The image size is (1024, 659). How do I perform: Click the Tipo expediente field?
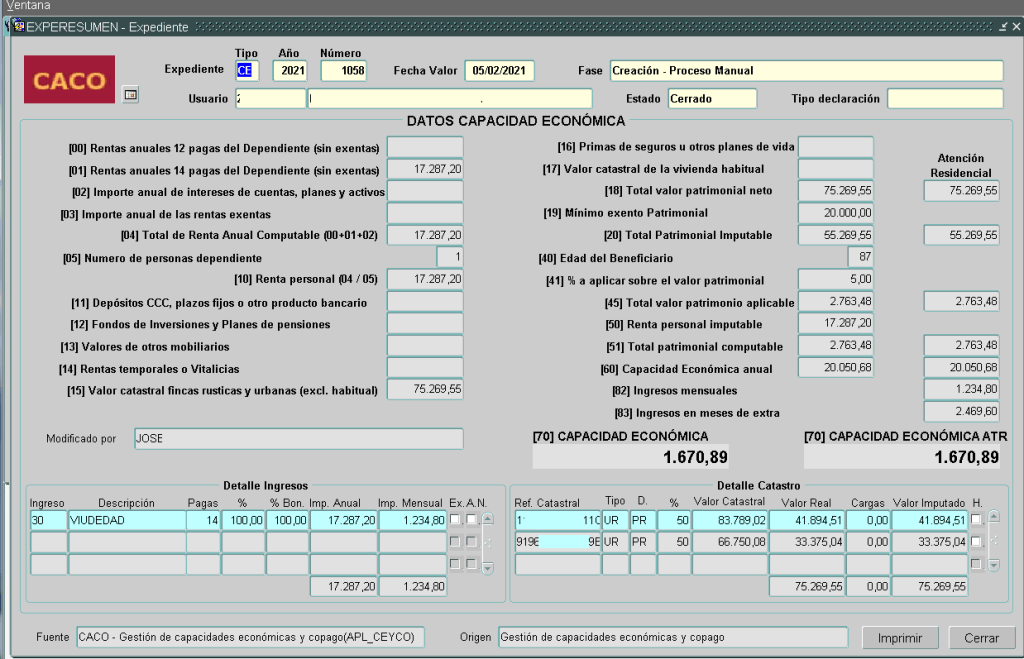coord(246,71)
